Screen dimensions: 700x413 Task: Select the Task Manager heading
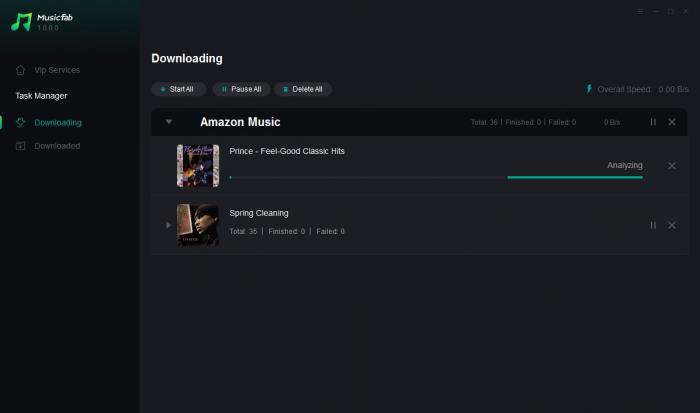41,96
